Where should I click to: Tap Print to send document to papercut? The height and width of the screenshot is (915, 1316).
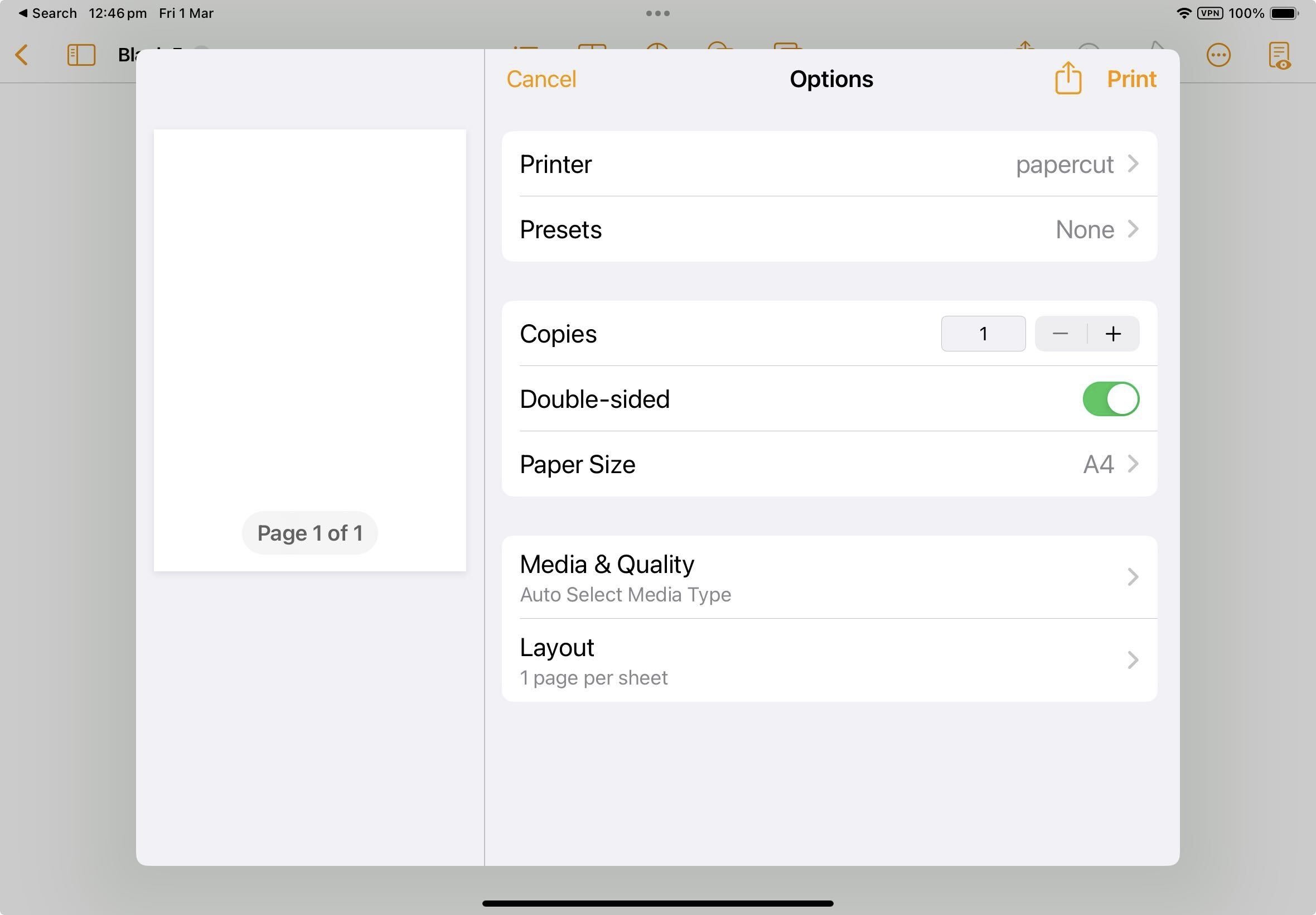coord(1131,79)
